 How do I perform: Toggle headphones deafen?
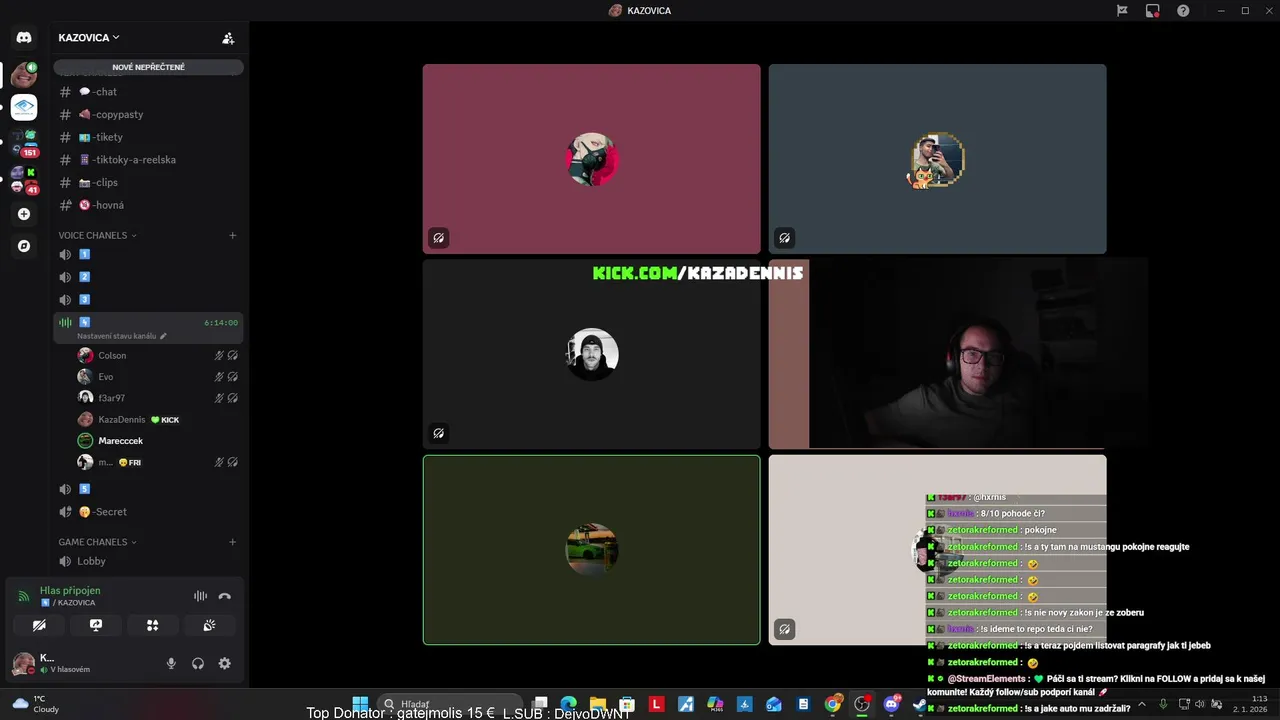point(198,663)
